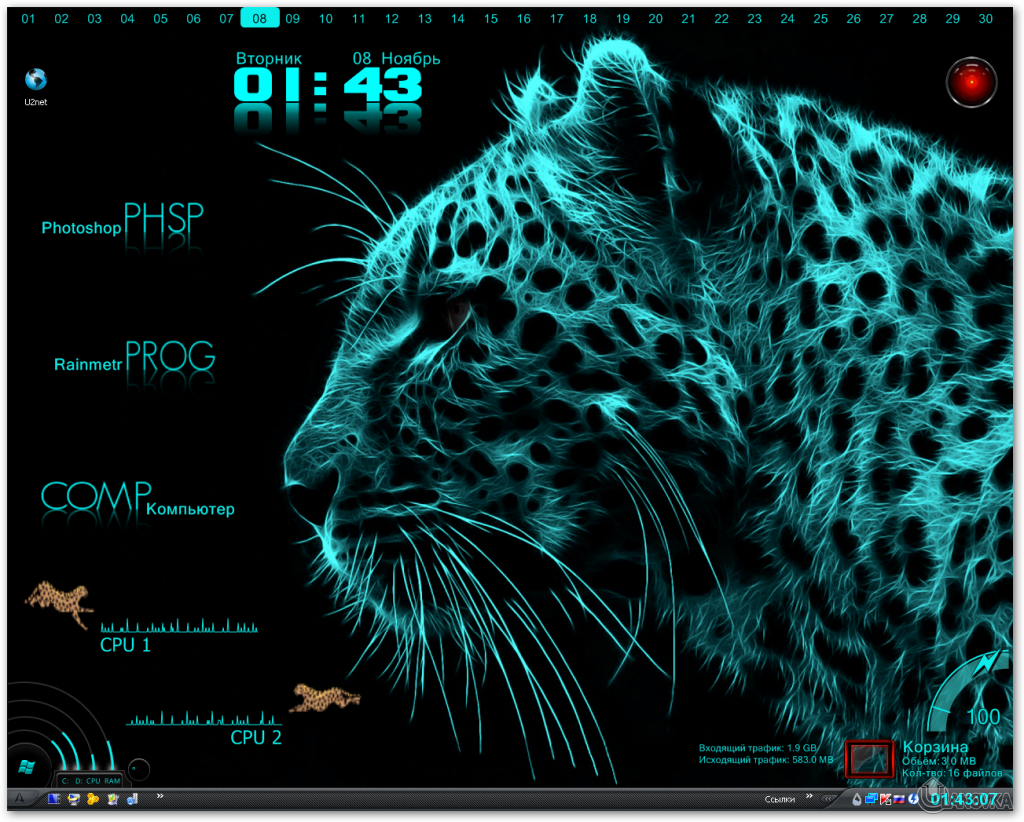Select day 30 in the calendar bar
This screenshot has width=1024, height=822.
point(985,19)
